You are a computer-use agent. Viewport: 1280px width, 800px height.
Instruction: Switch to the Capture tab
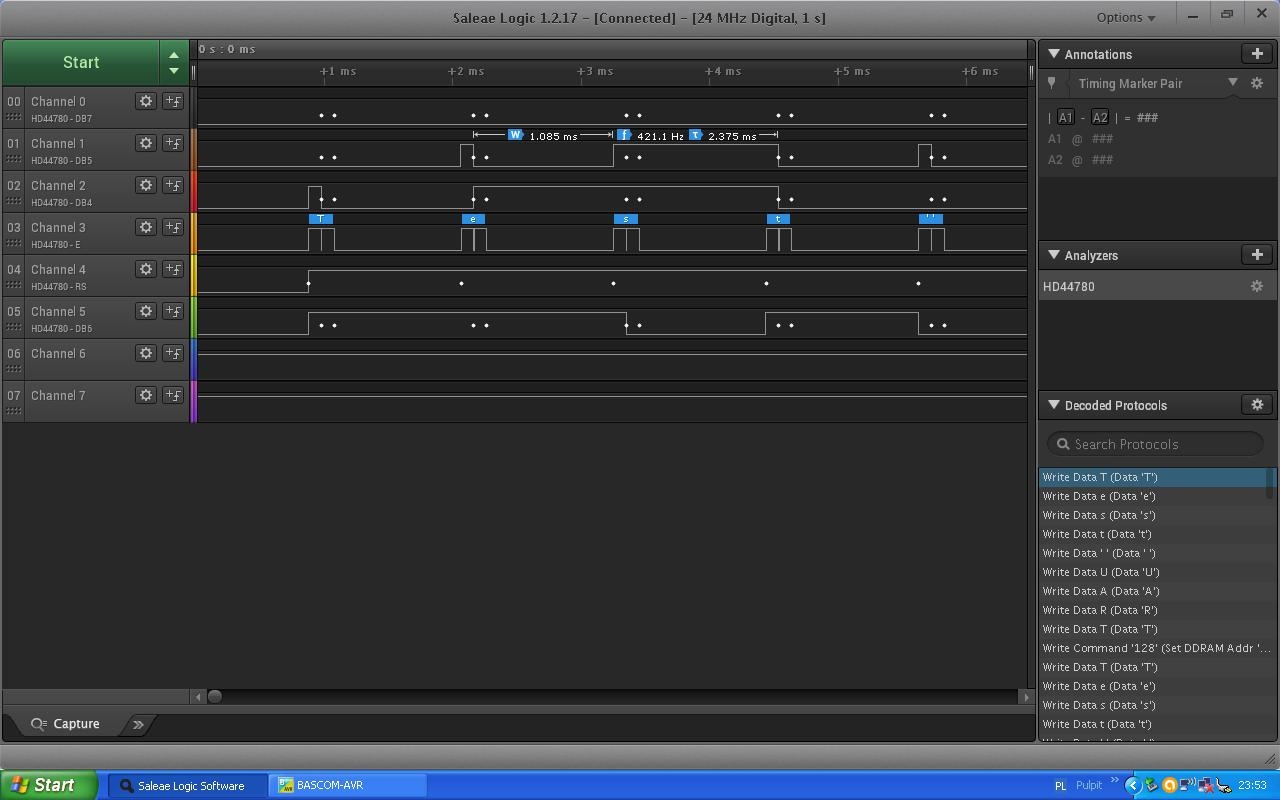point(65,724)
